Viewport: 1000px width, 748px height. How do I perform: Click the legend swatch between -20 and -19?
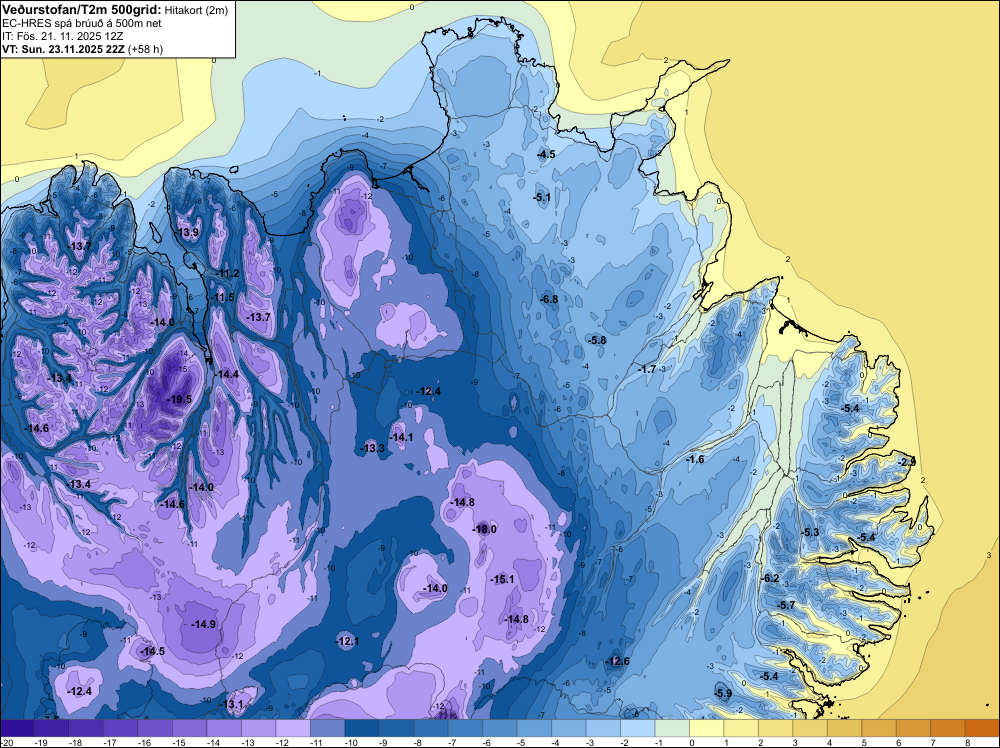click(x=17, y=728)
